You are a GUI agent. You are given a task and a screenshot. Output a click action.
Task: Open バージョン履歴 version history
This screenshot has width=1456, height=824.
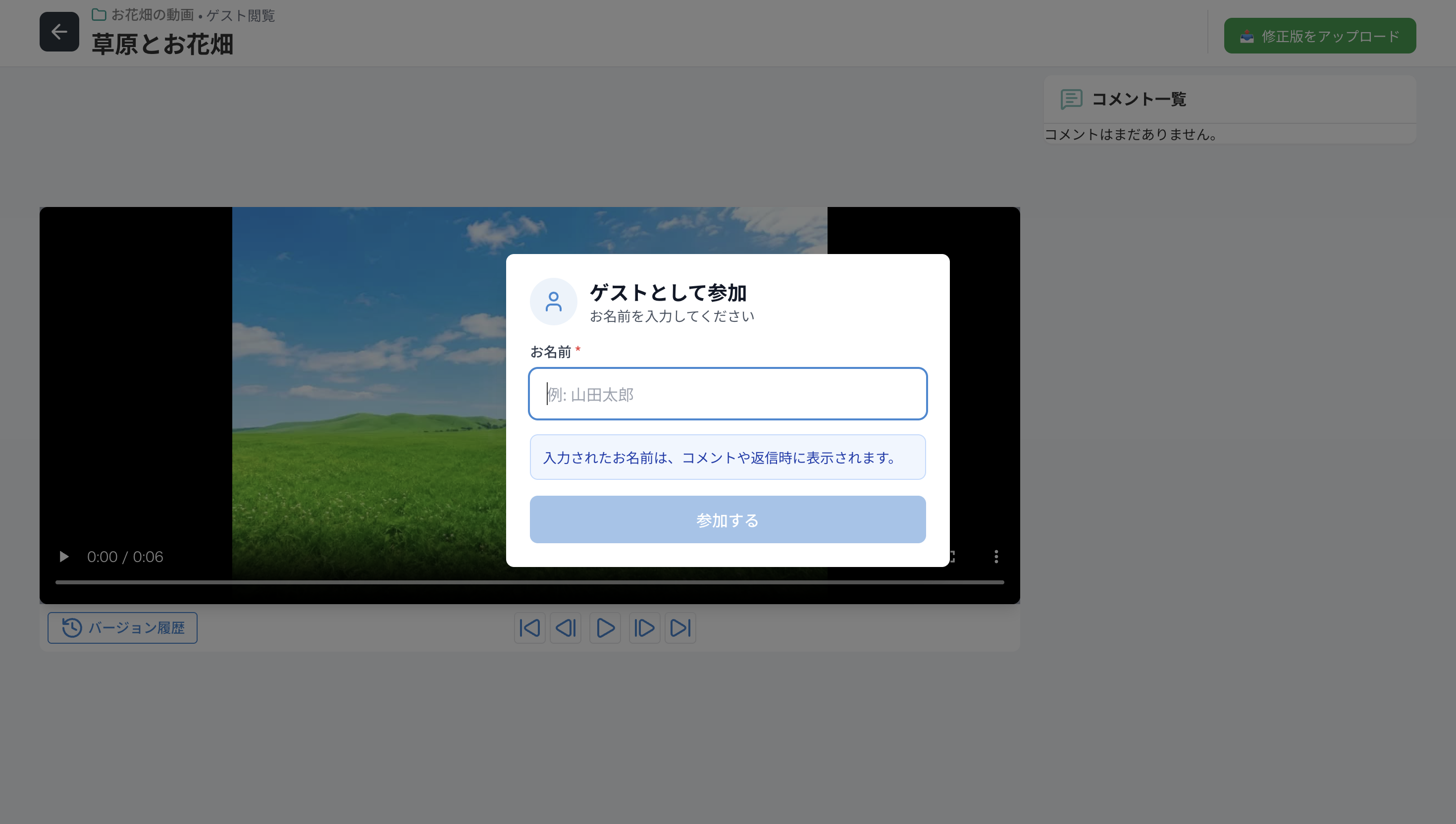tap(122, 627)
